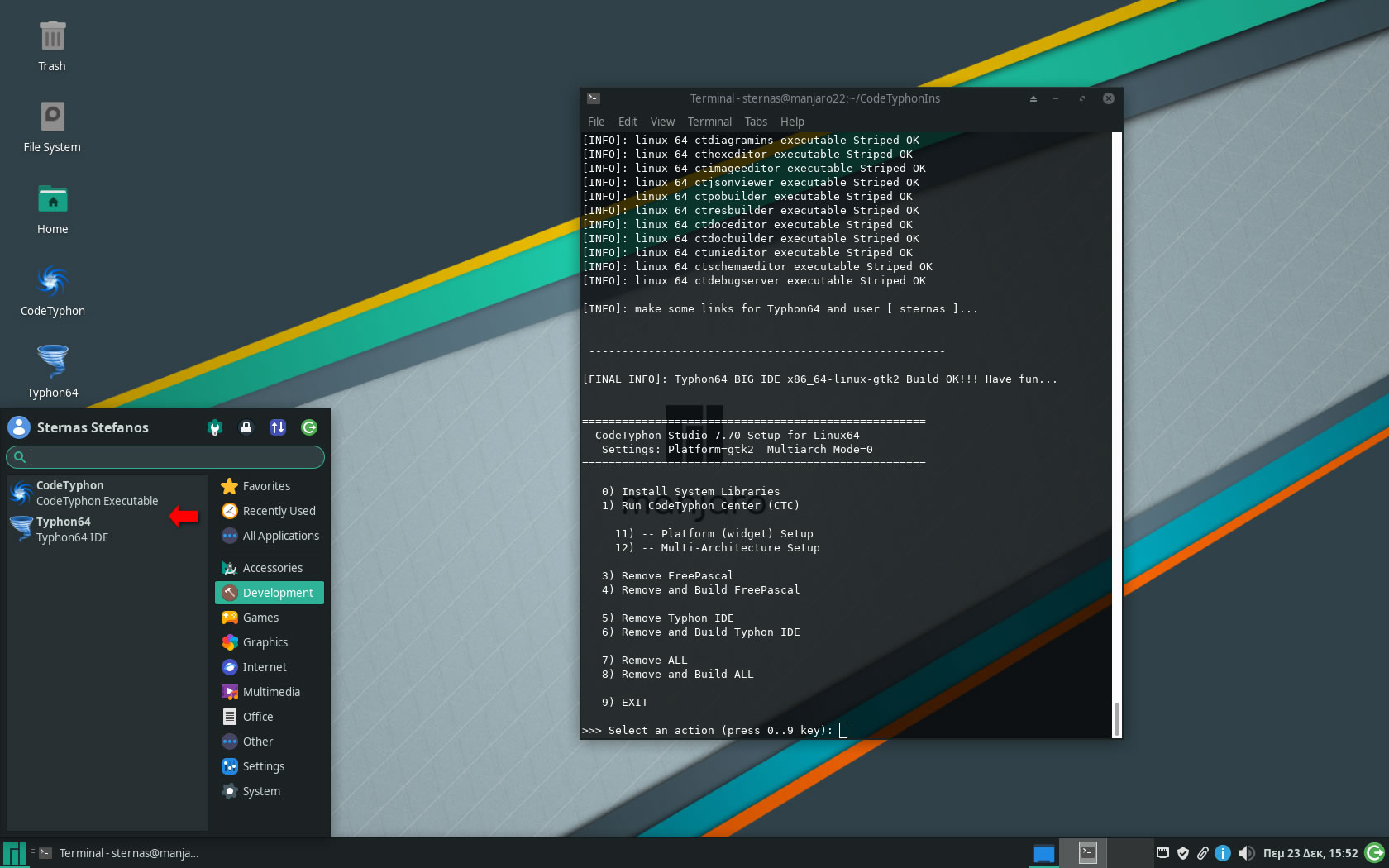Open the Terminal menu in menubar
Screen dimensions: 1389x868
(709, 122)
